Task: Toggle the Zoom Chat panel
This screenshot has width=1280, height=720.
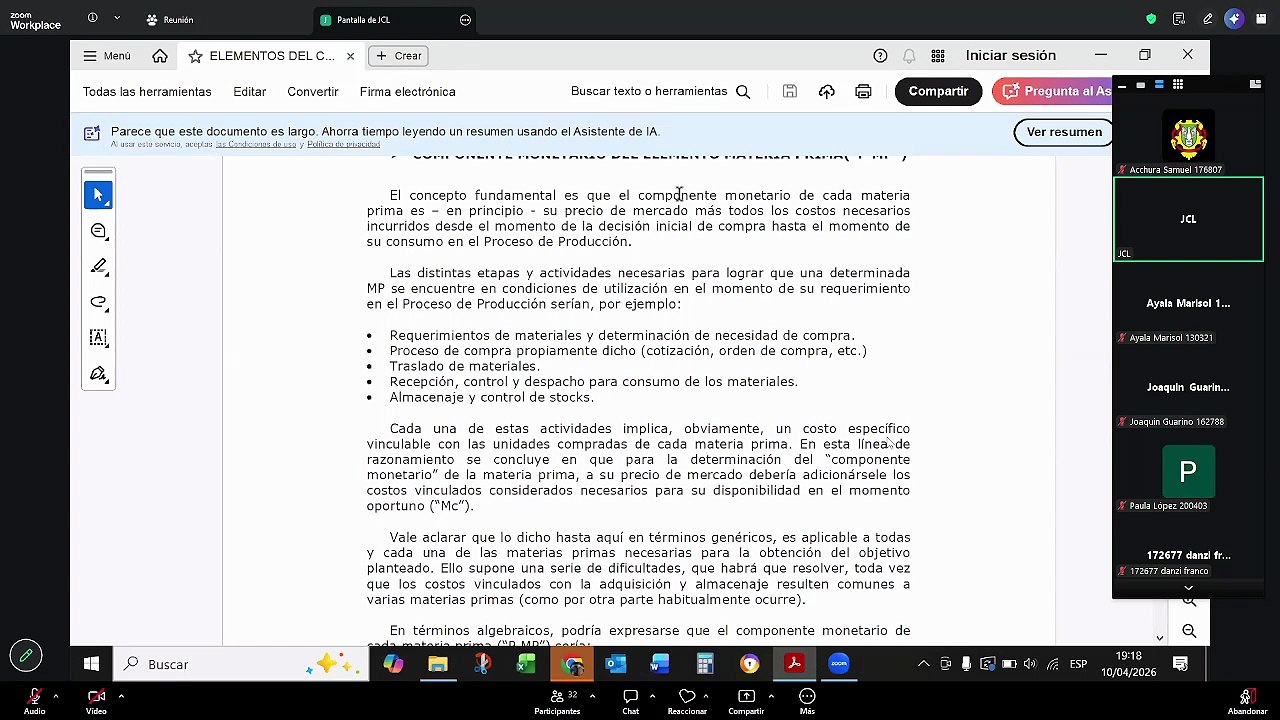Action: click(x=630, y=701)
